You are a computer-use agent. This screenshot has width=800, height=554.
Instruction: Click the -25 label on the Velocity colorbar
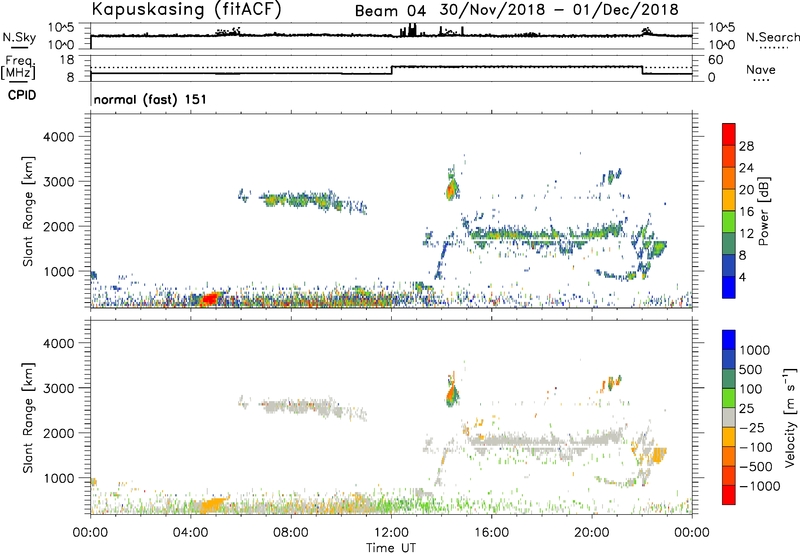pyautogui.click(x=751, y=427)
